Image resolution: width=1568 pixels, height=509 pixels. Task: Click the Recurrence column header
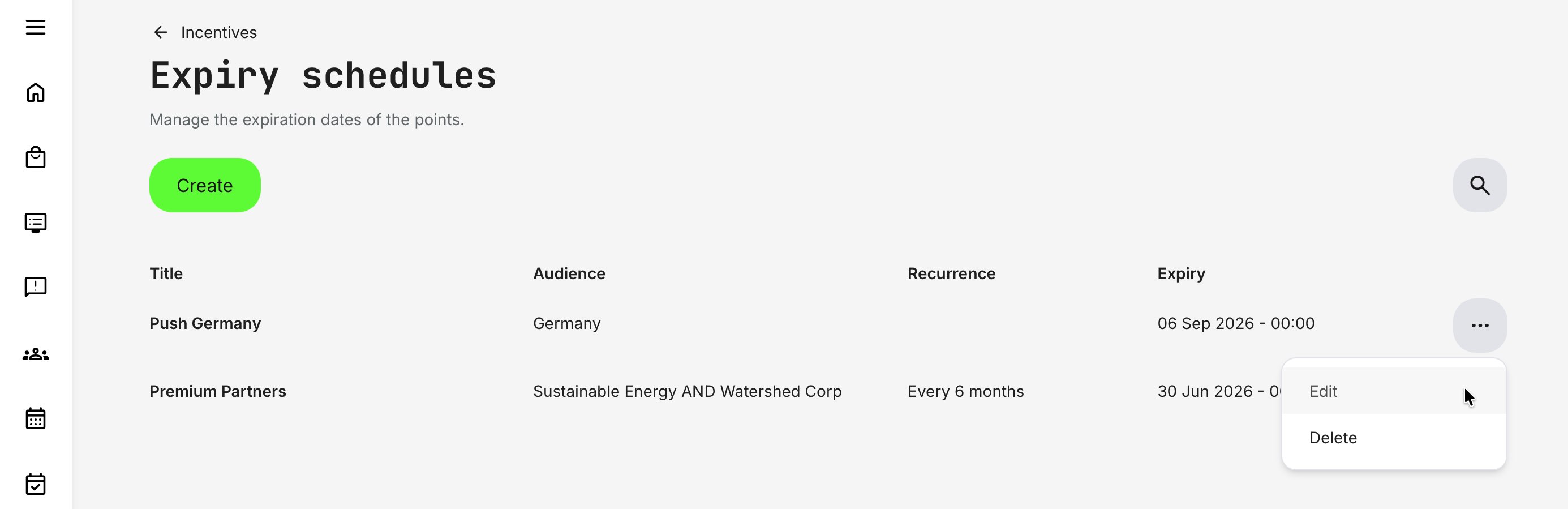click(951, 274)
